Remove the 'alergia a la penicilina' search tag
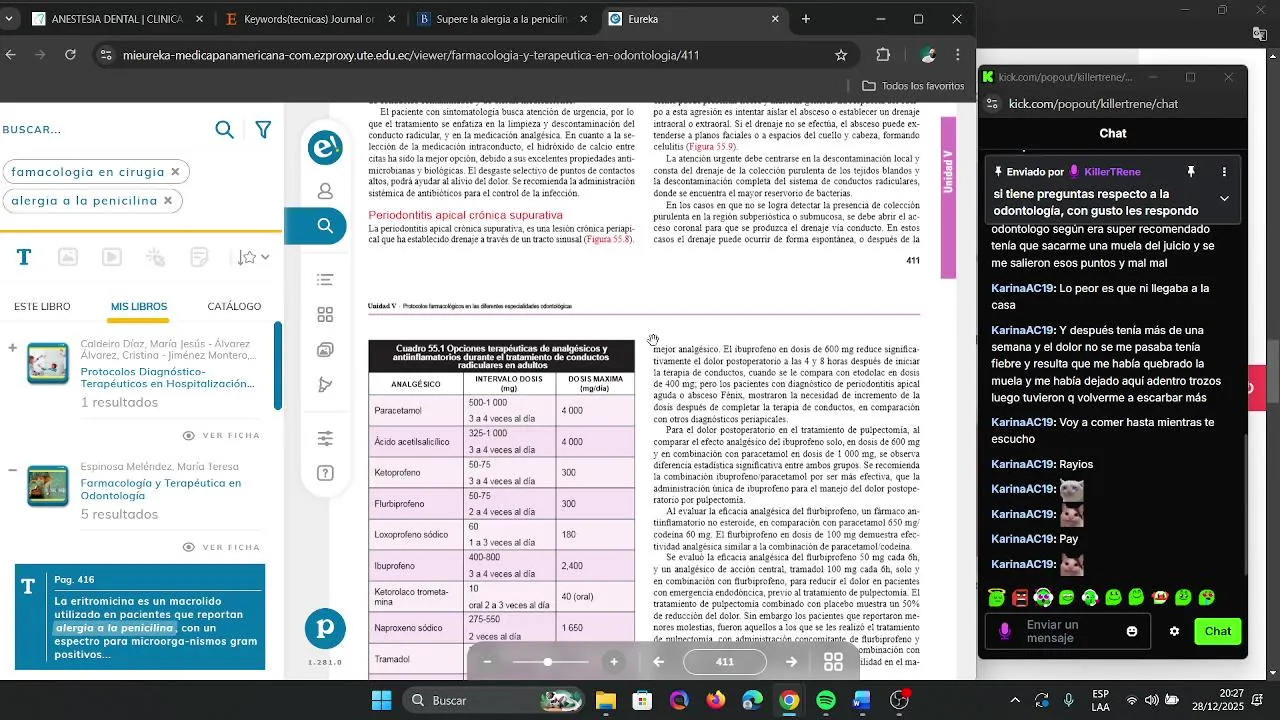The width and height of the screenshot is (1280, 720). [168, 200]
